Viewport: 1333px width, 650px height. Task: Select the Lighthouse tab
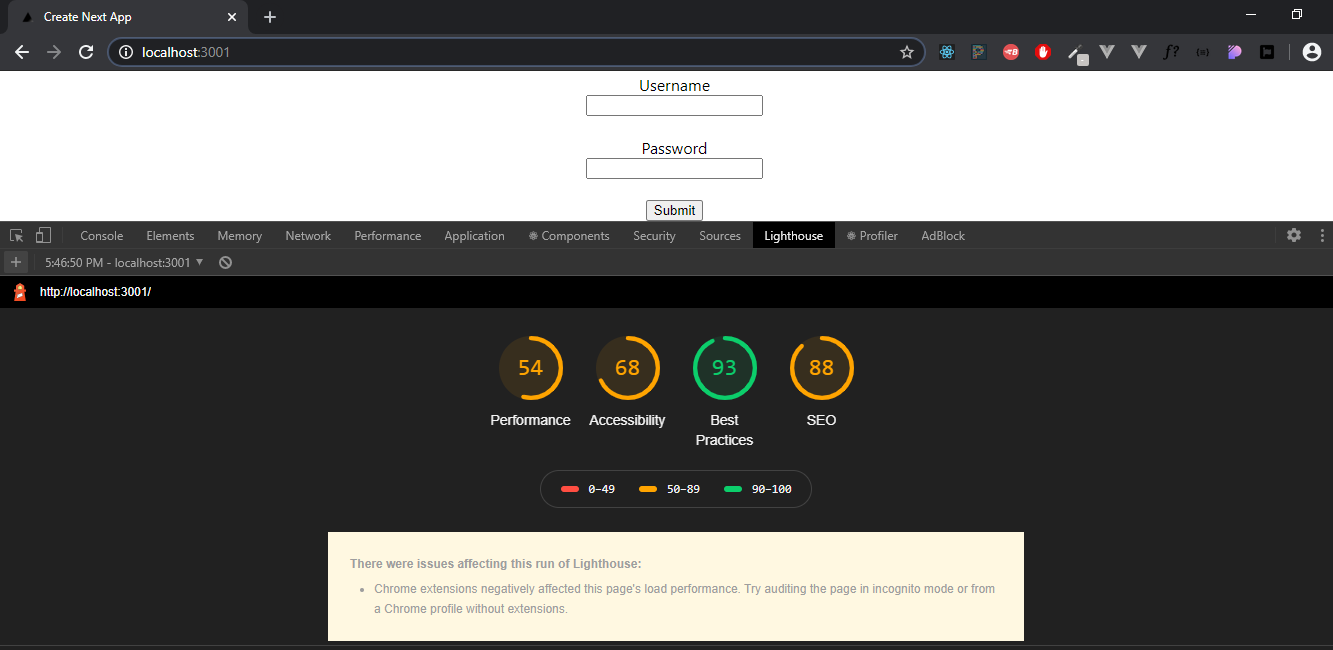794,236
